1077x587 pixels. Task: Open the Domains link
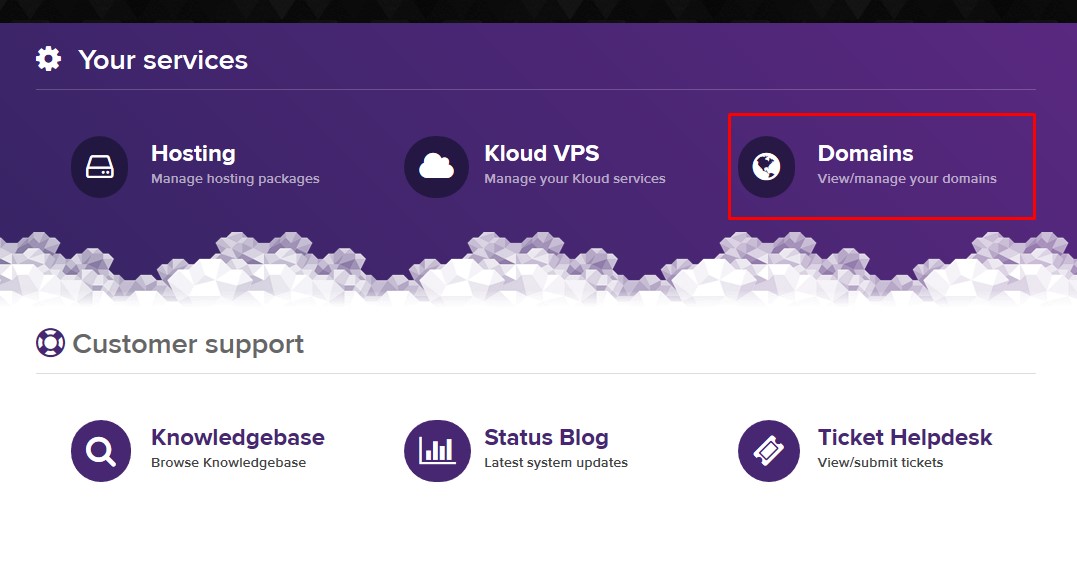(x=865, y=153)
